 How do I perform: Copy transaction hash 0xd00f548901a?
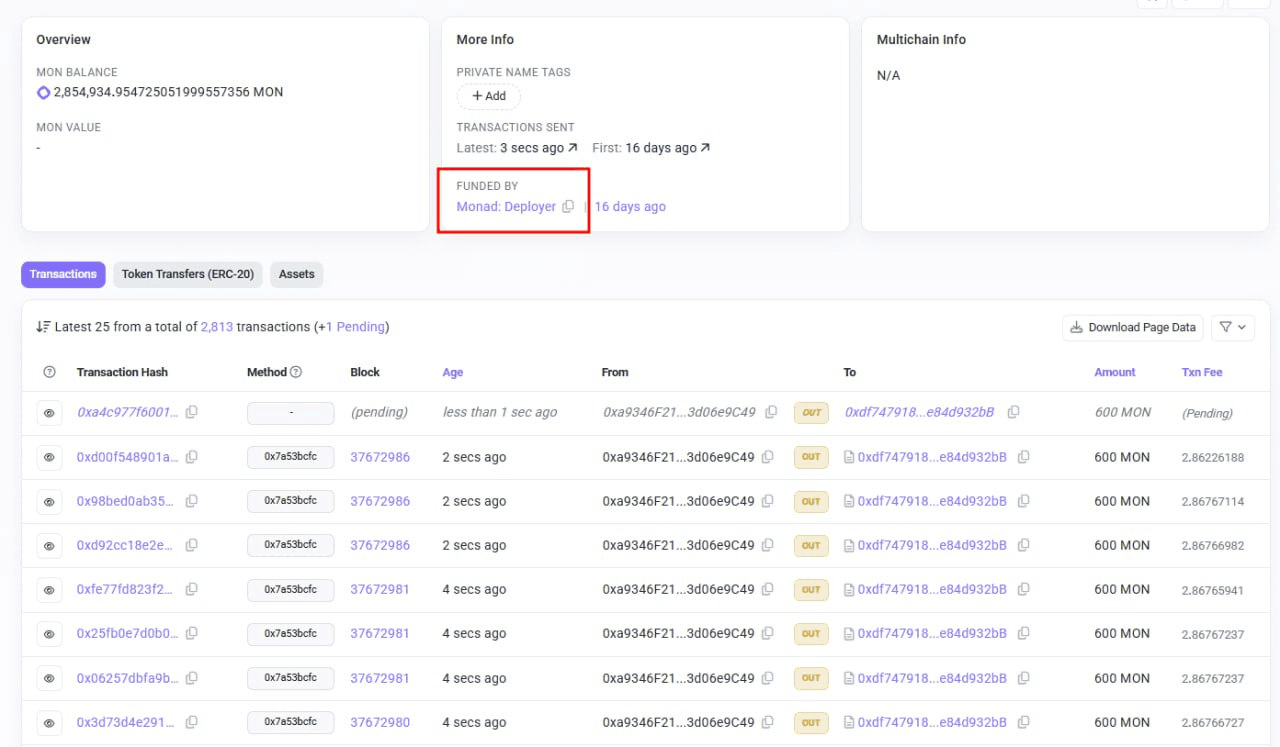tap(192, 457)
